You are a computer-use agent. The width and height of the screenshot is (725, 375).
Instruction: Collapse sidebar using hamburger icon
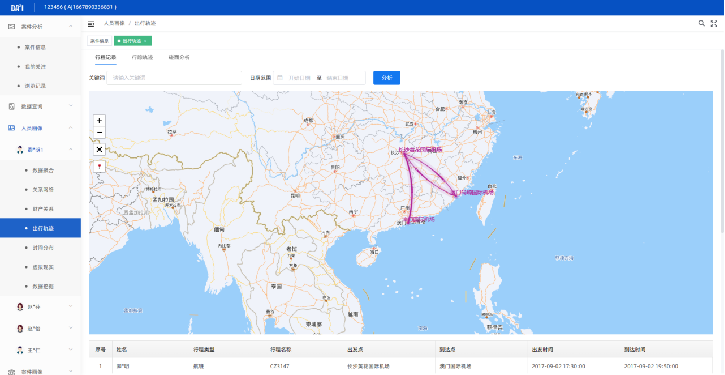point(91,24)
